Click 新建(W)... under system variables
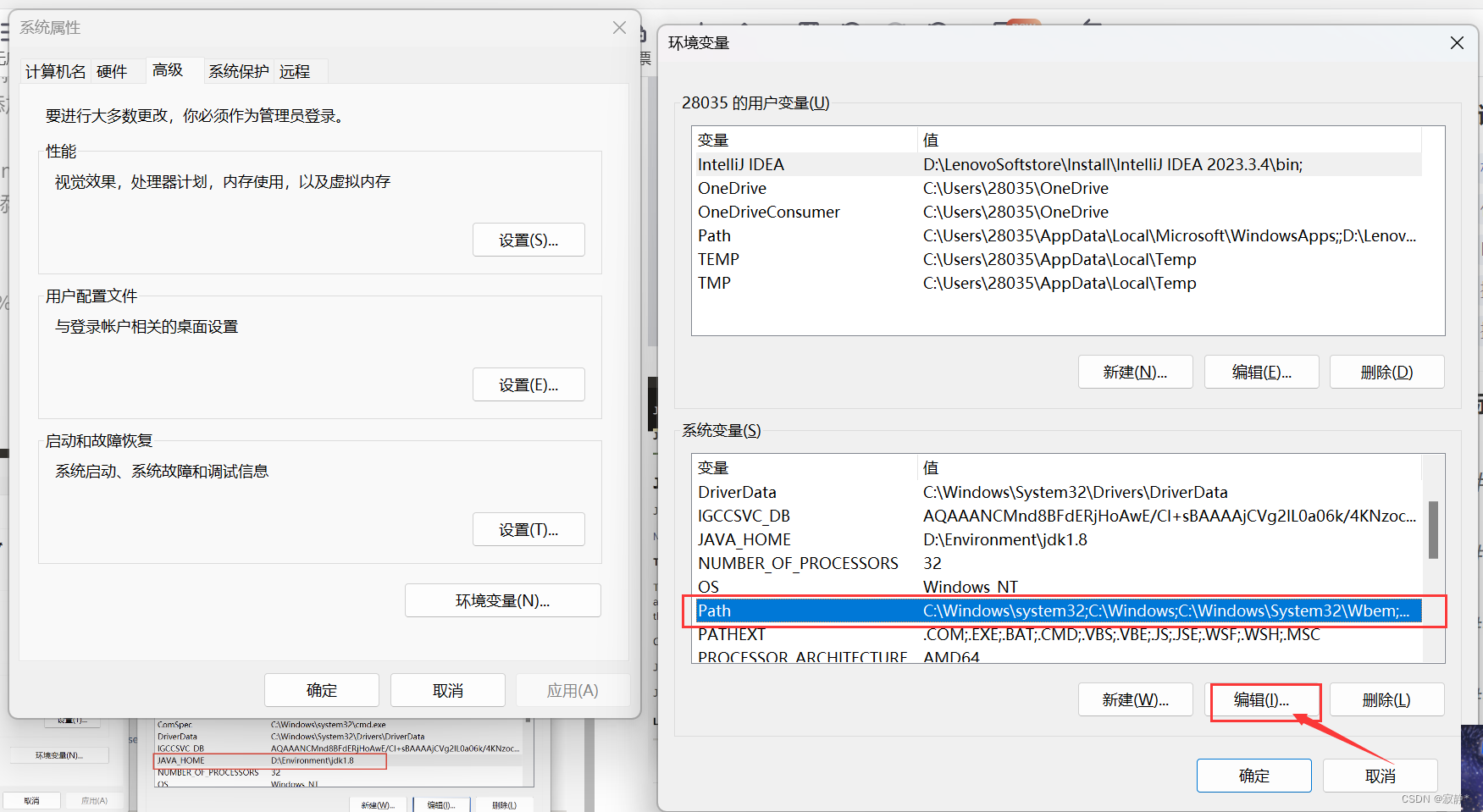Image resolution: width=1483 pixels, height=812 pixels. (1135, 699)
